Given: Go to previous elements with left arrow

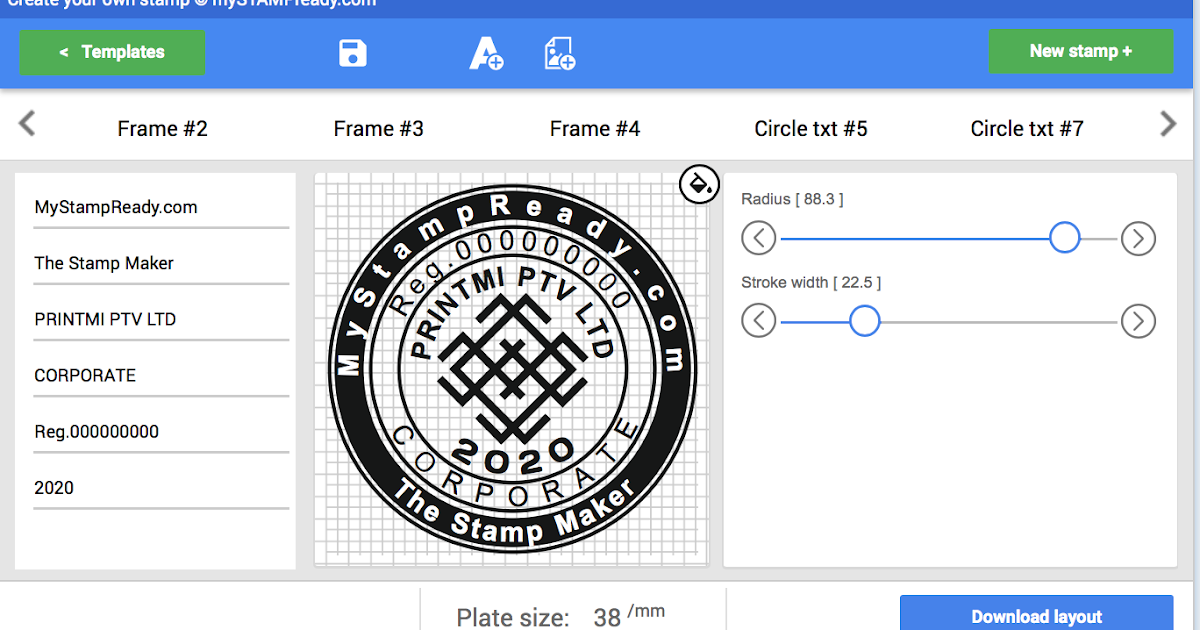Looking at the screenshot, I should point(27,124).
